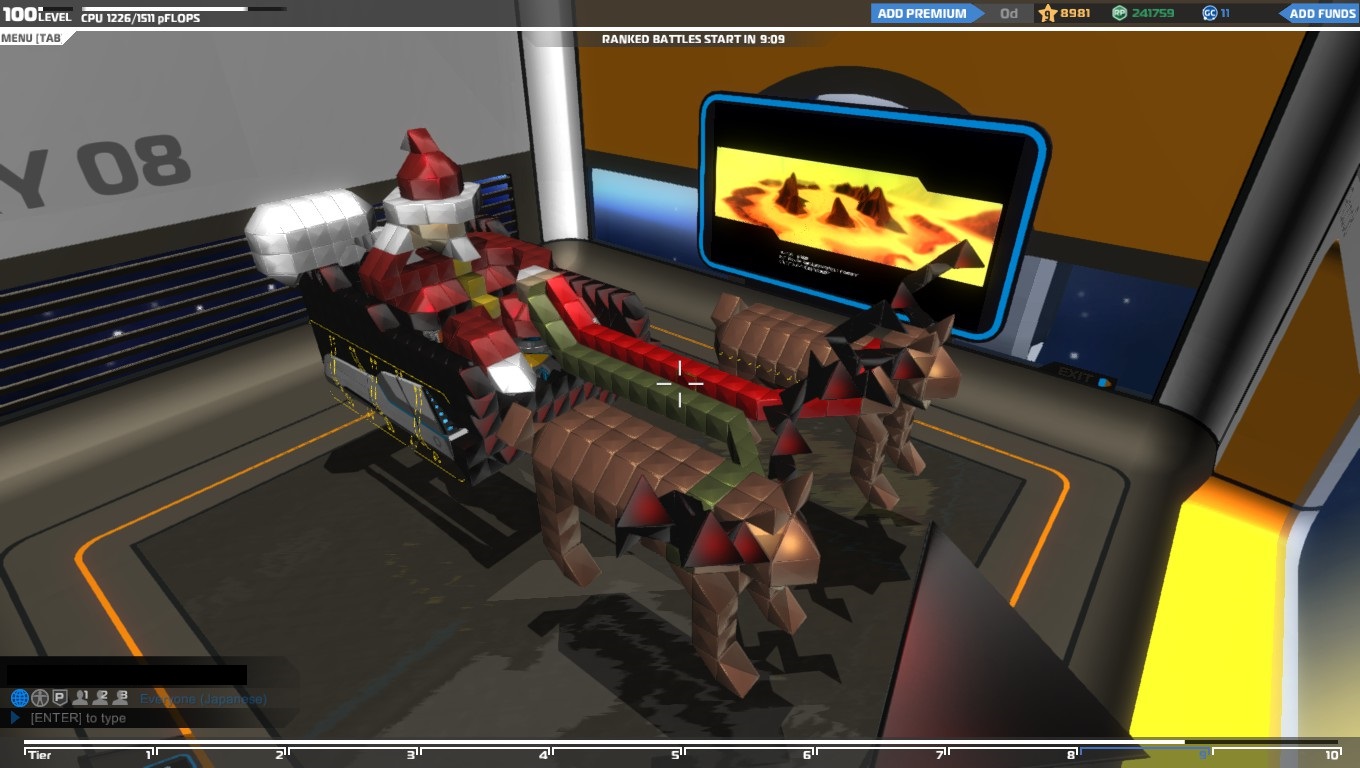Select chat channel user 2 icon
Screen dimensions: 1360x768
click(101, 697)
